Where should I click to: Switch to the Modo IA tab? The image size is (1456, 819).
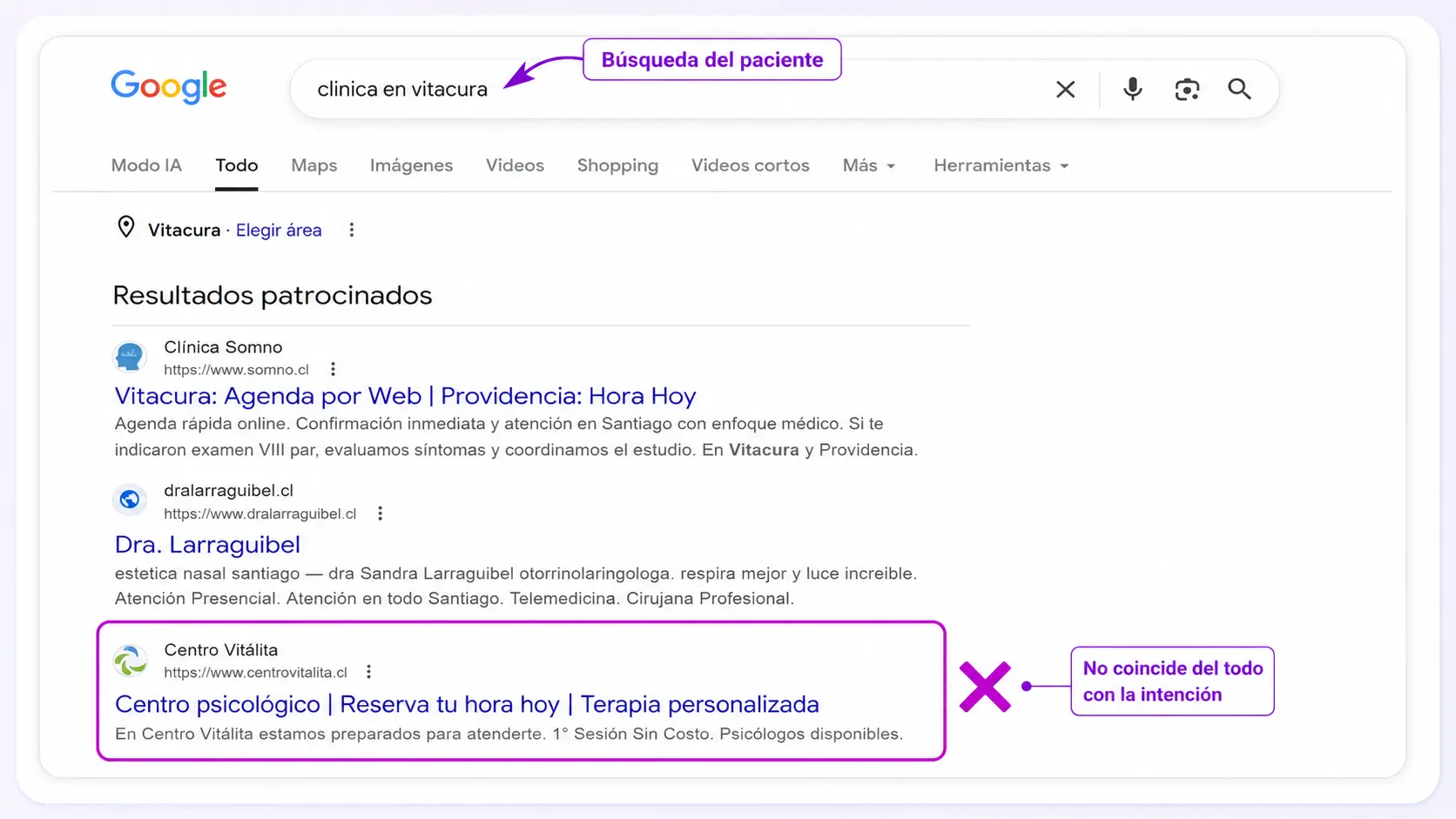tap(146, 165)
